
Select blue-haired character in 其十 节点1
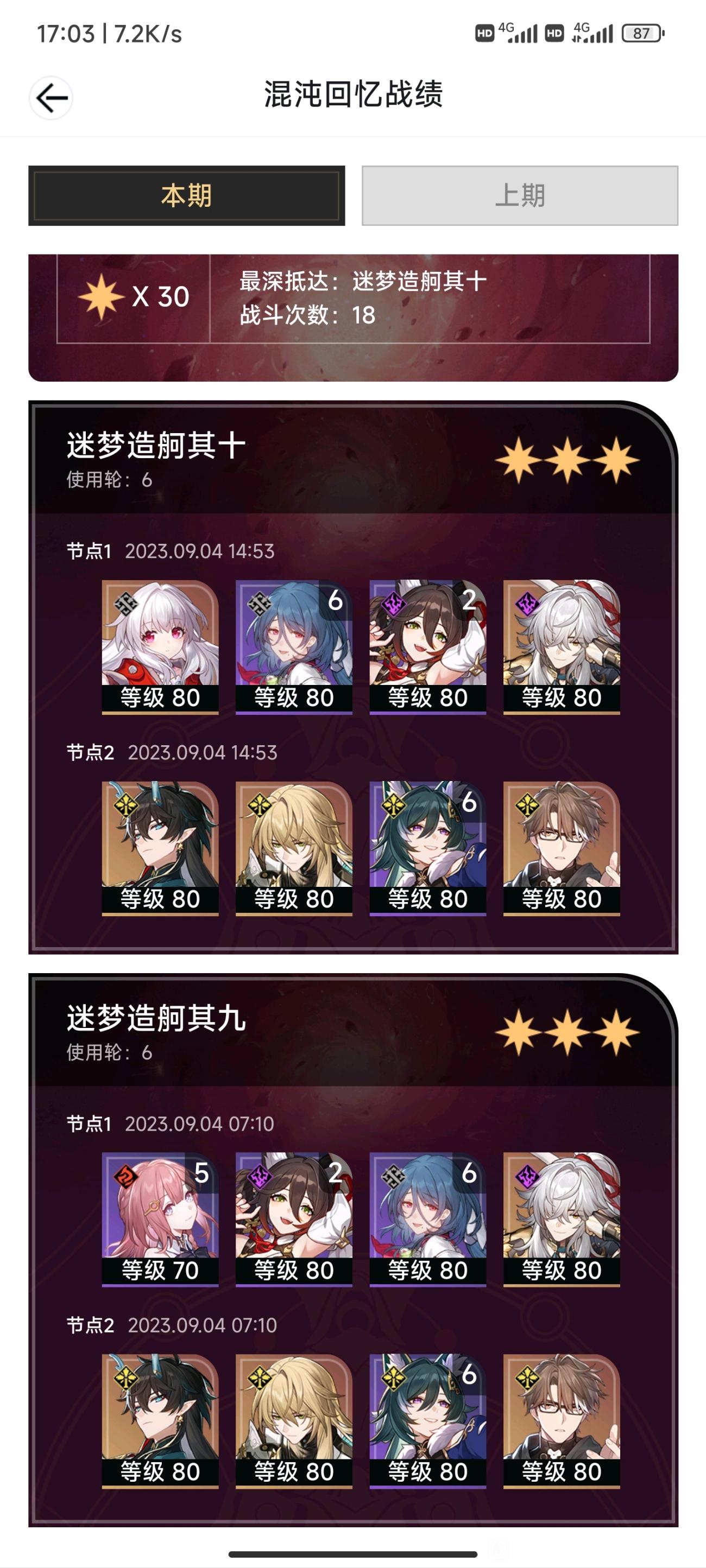[x=294, y=646]
